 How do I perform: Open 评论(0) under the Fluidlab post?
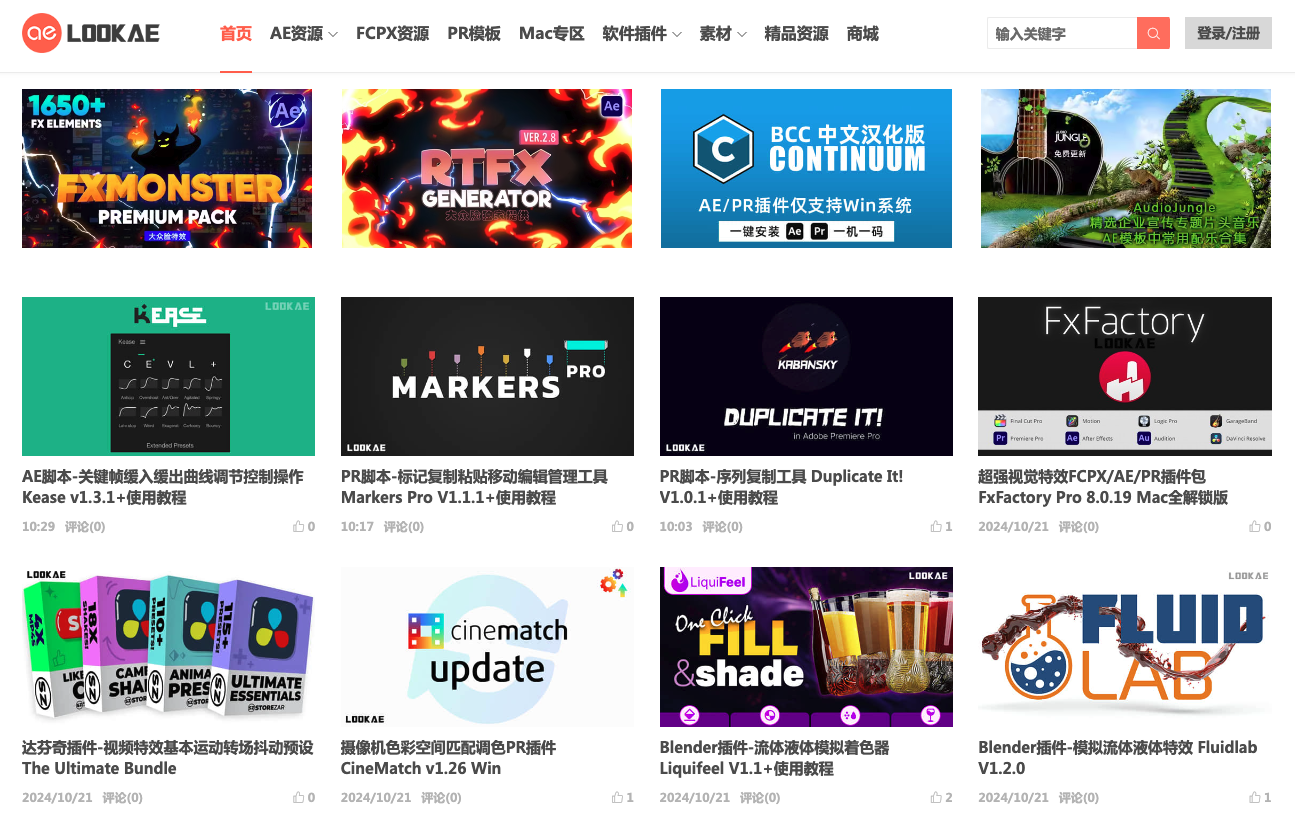point(1078,798)
